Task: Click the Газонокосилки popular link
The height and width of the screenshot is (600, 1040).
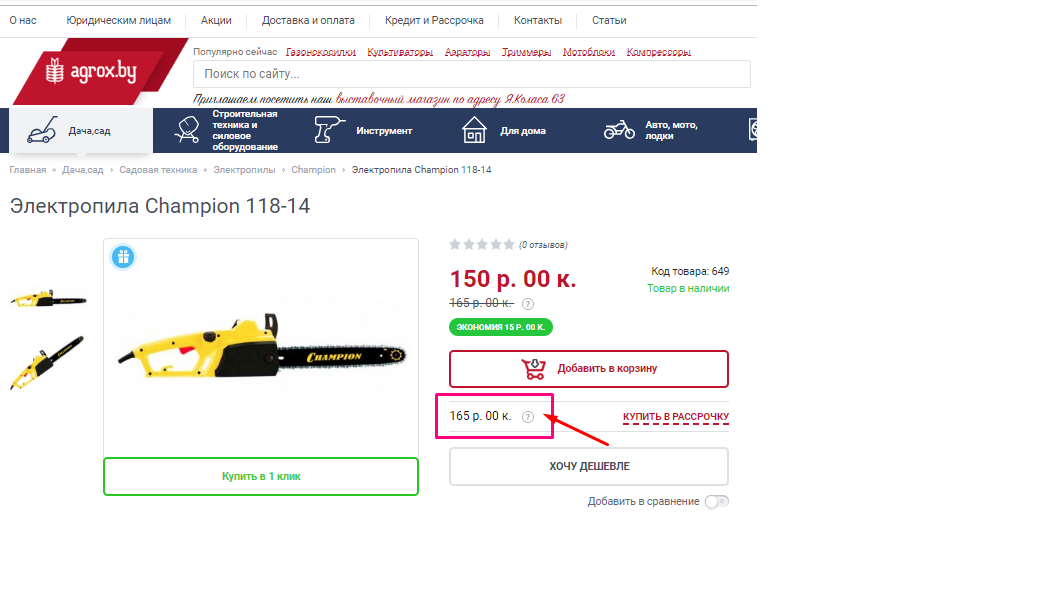Action: [320, 52]
